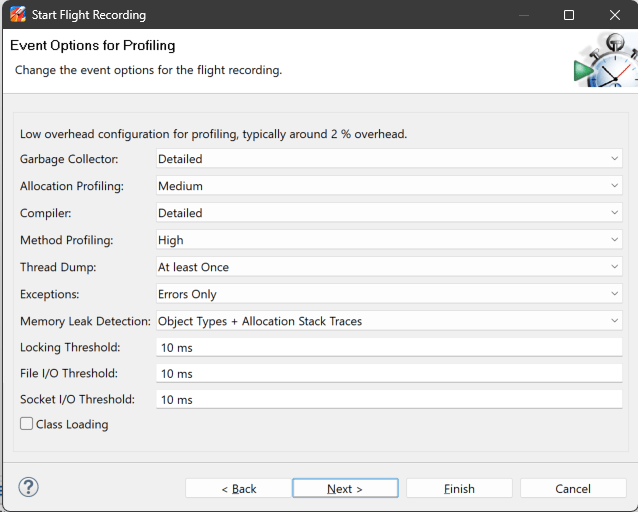638x512 pixels.
Task: Enable the Class Loading checkbox
Action: (x=27, y=424)
